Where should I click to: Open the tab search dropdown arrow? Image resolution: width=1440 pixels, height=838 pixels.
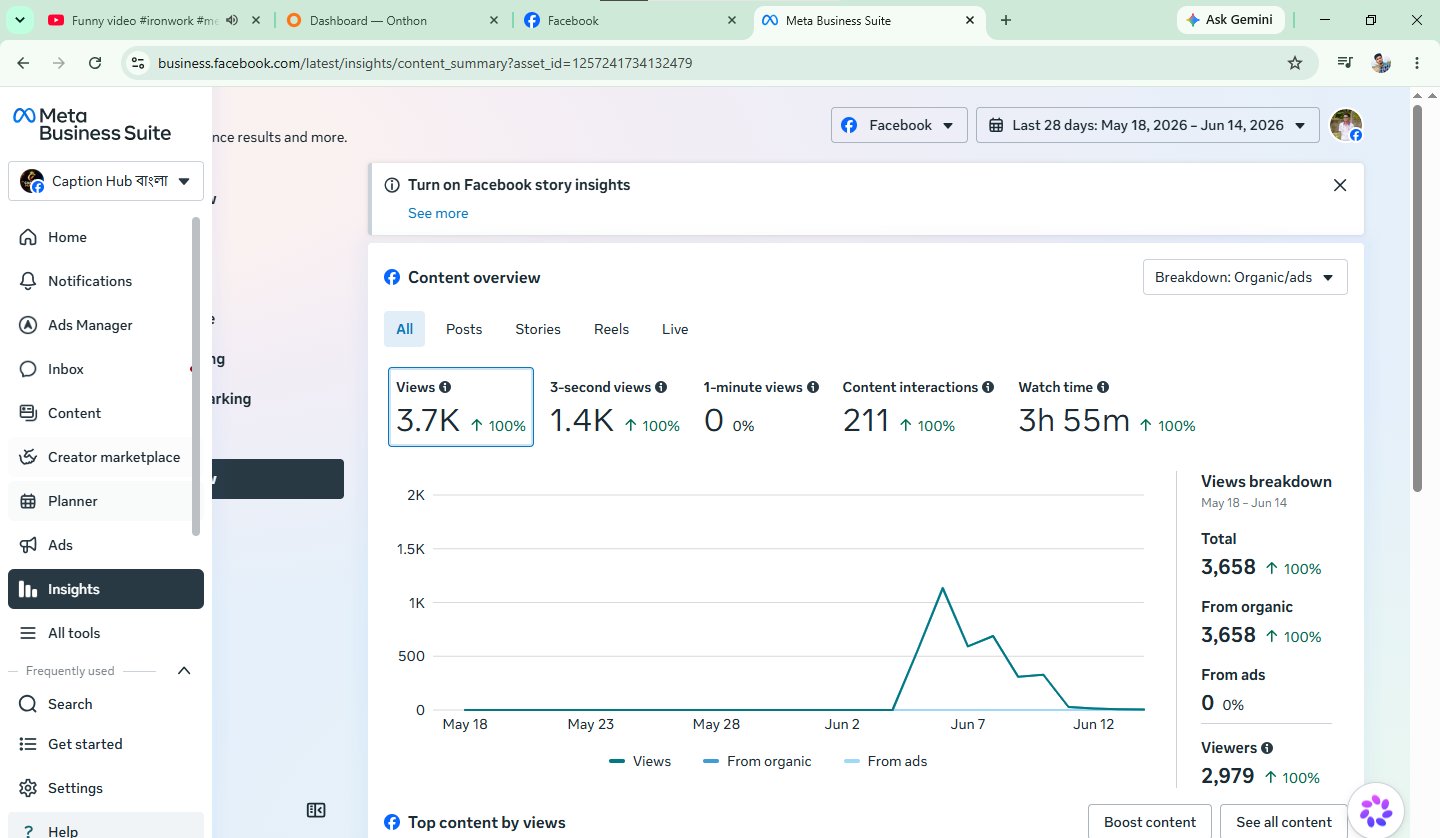pyautogui.click(x=20, y=20)
